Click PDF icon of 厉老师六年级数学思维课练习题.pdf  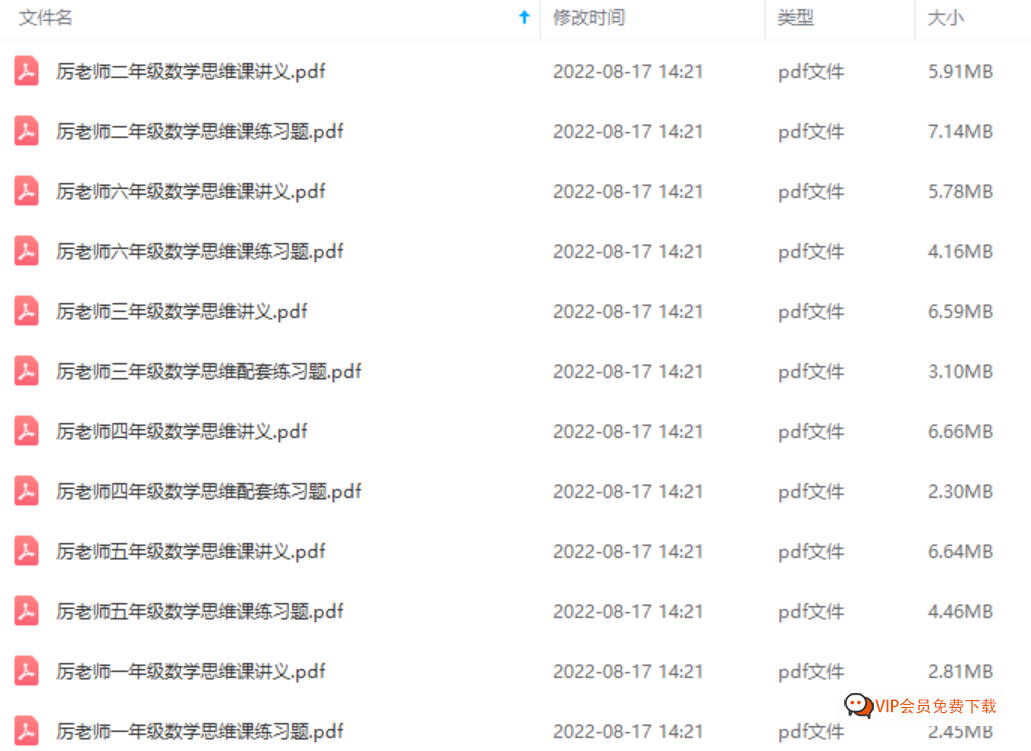point(26,251)
